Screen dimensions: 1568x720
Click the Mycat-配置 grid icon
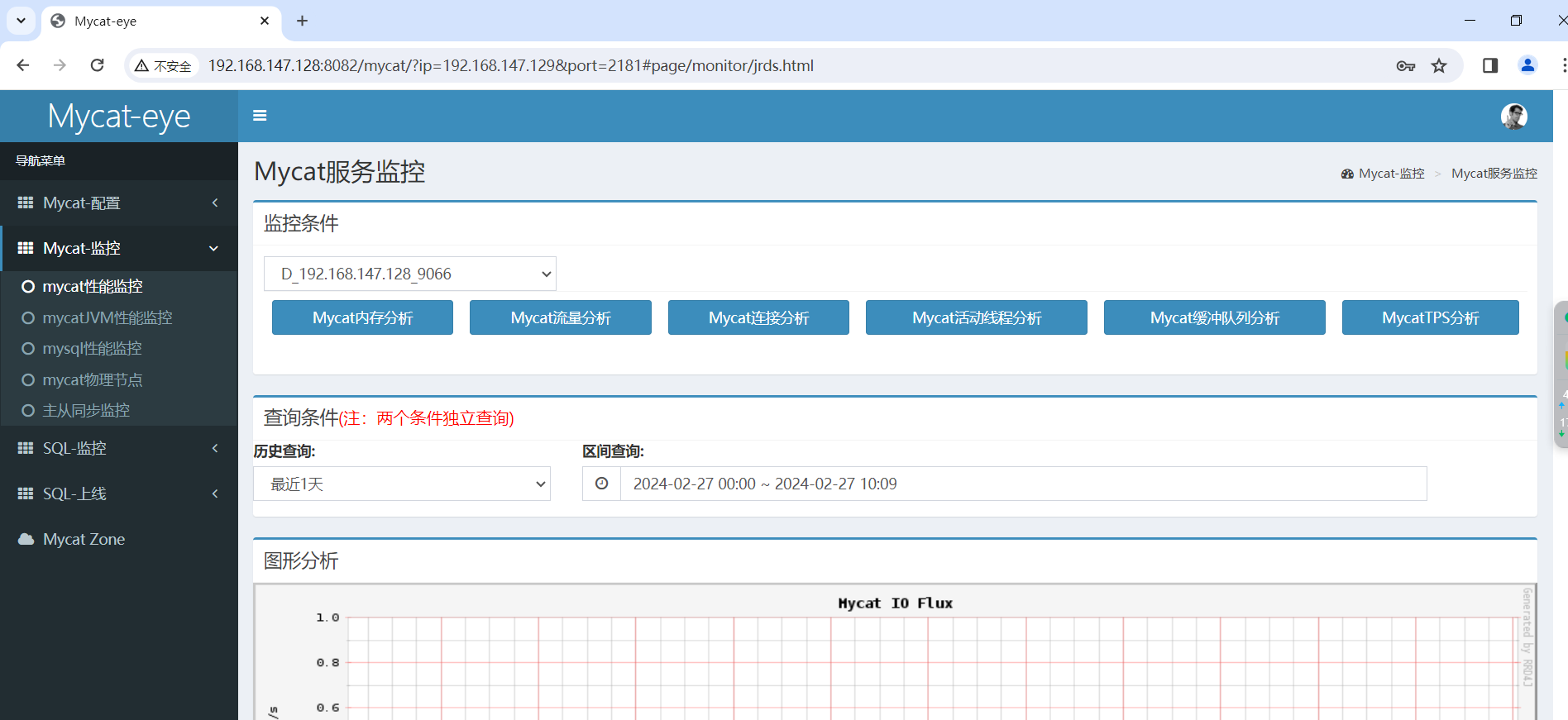point(26,203)
